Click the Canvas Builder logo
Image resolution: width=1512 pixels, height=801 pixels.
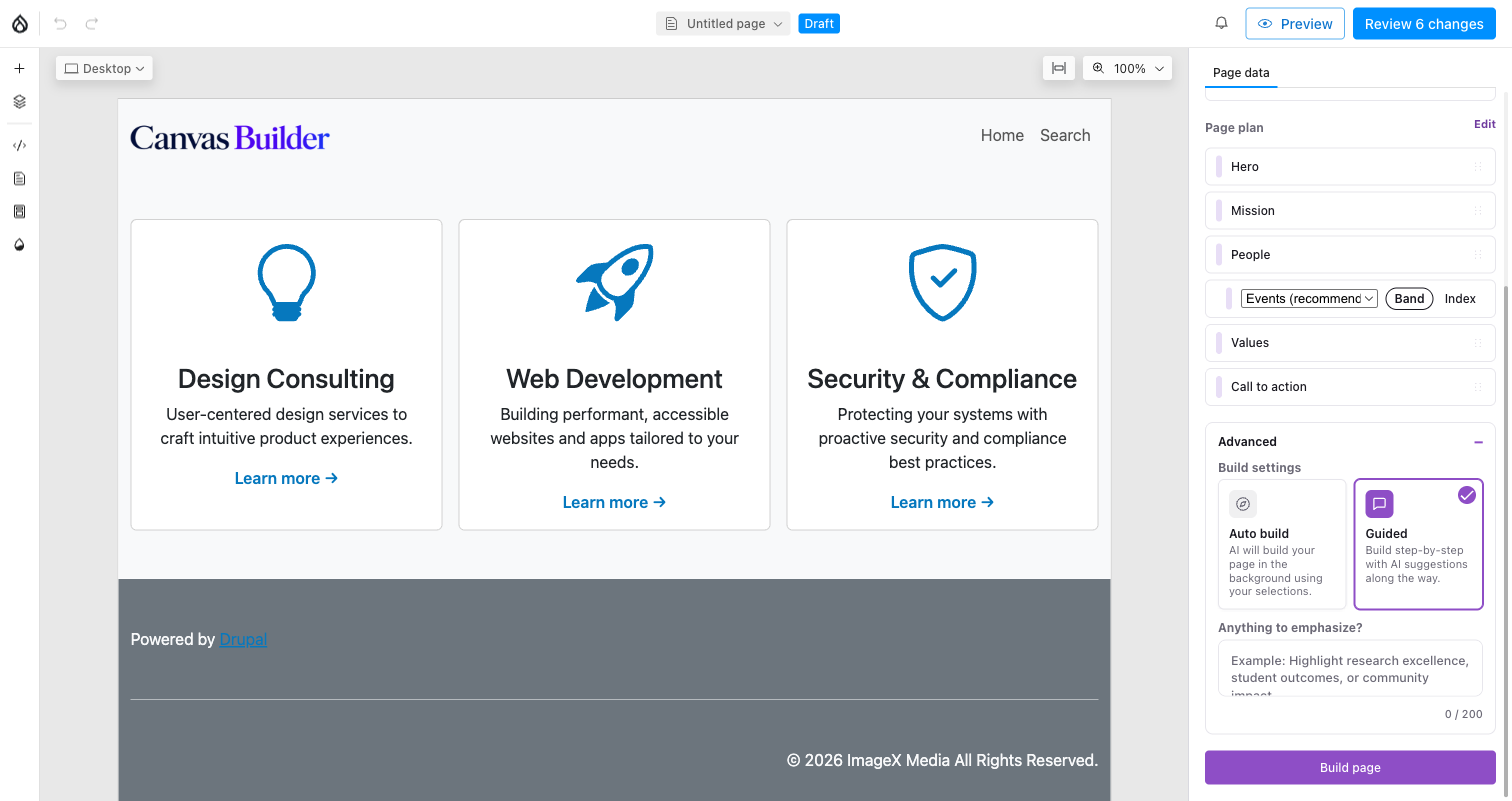pyautogui.click(x=230, y=138)
